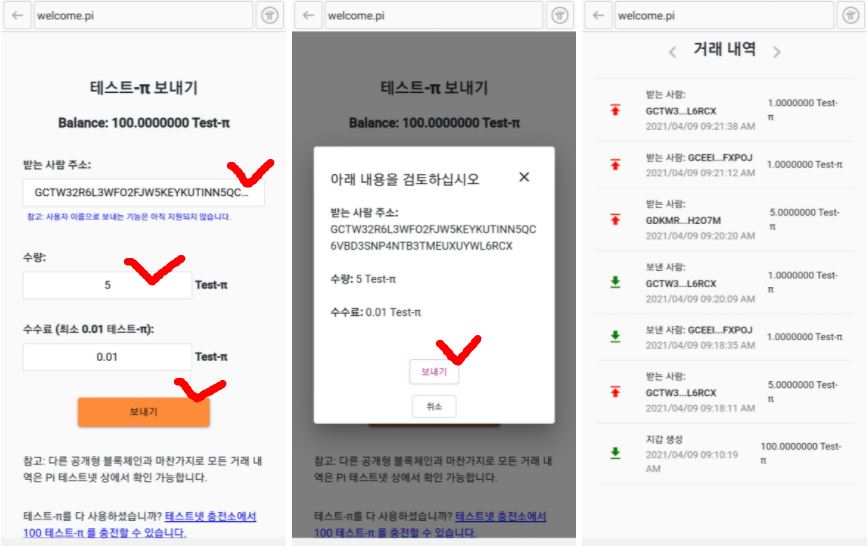Click the welcome.pi address bar on transaction history screen
The width and height of the screenshot is (868, 546).
pyautogui.click(x=724, y=16)
